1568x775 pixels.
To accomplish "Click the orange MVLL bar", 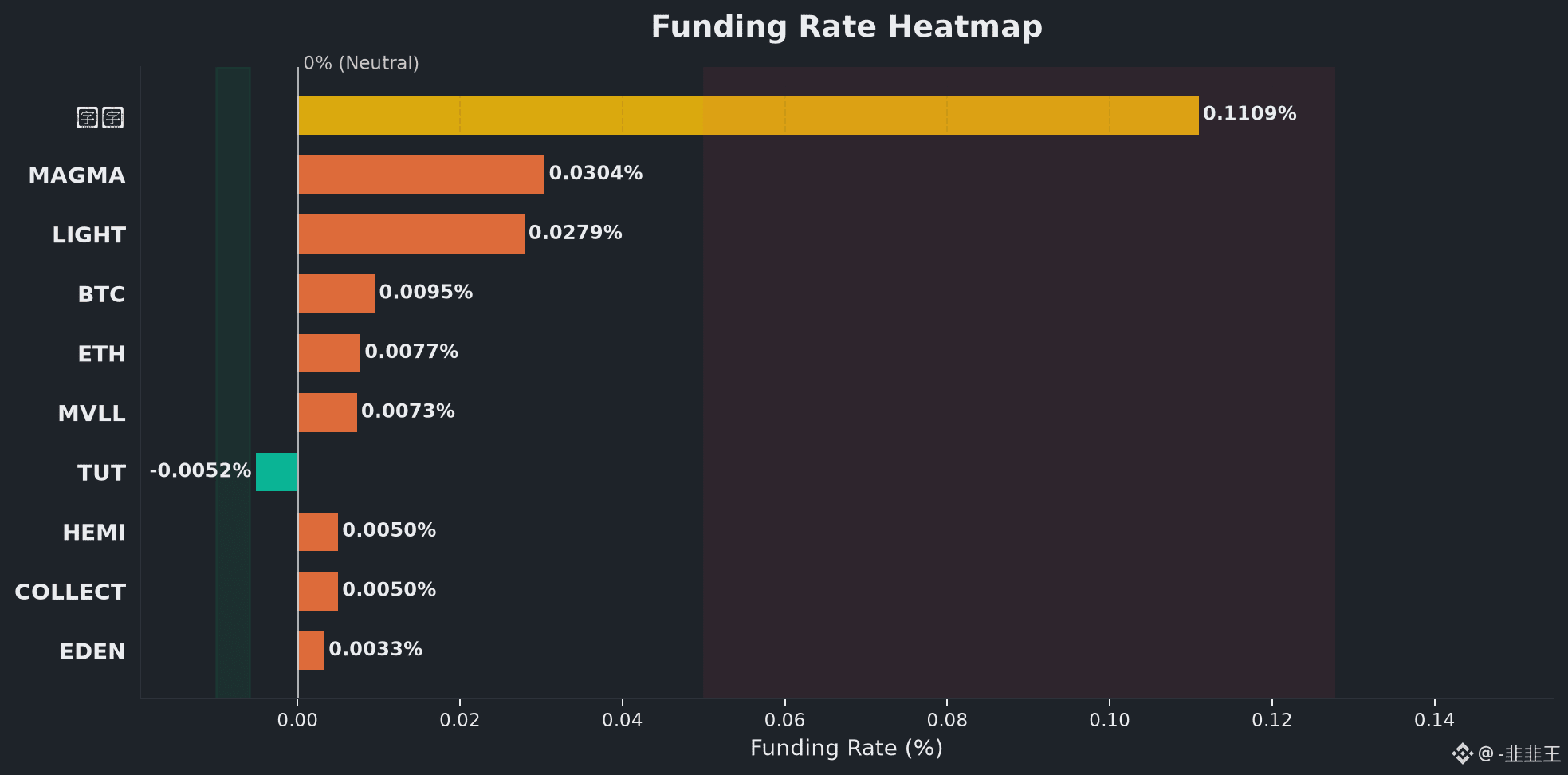I will pos(328,412).
